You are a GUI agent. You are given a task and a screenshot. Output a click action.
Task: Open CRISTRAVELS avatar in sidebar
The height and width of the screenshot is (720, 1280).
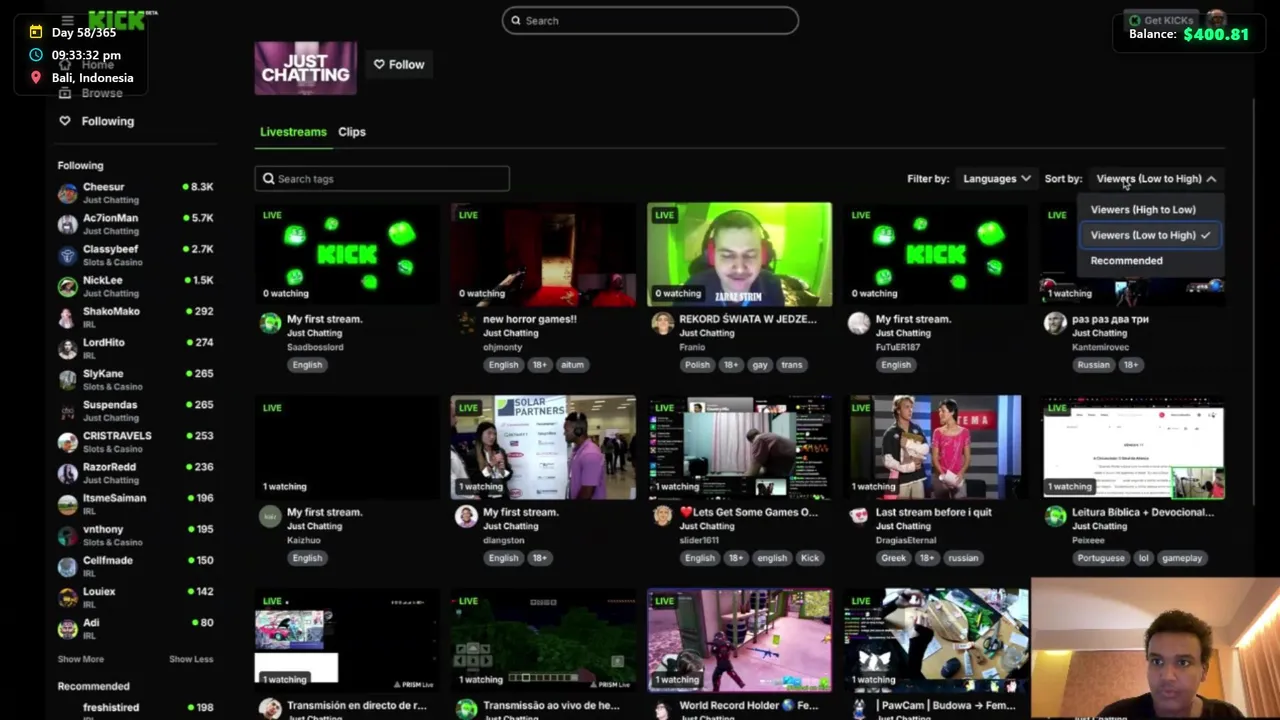(x=67, y=441)
